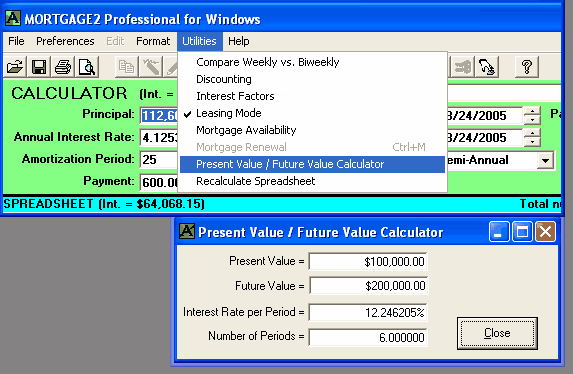573x374 pixels.
Task: Maximize the Present Value calculator window
Action: 522,232
